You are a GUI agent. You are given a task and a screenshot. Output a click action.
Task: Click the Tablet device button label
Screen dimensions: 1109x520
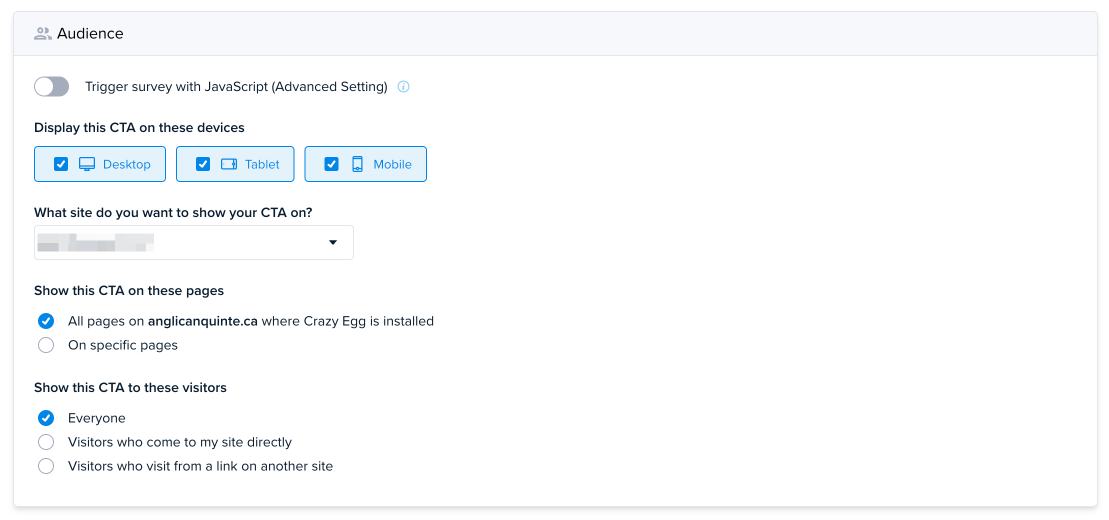tap(262, 164)
